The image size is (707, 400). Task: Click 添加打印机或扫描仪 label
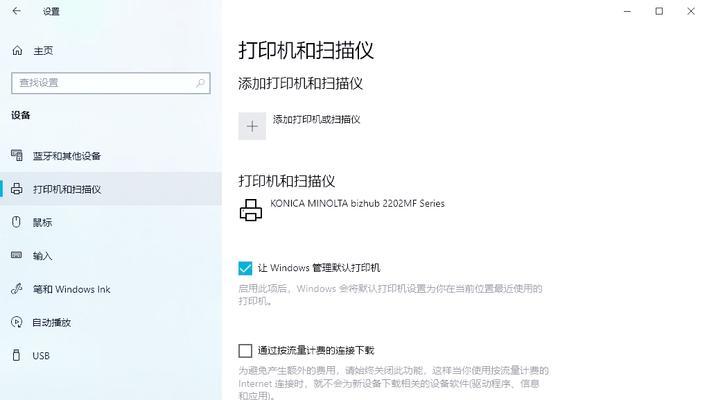tap(317, 120)
